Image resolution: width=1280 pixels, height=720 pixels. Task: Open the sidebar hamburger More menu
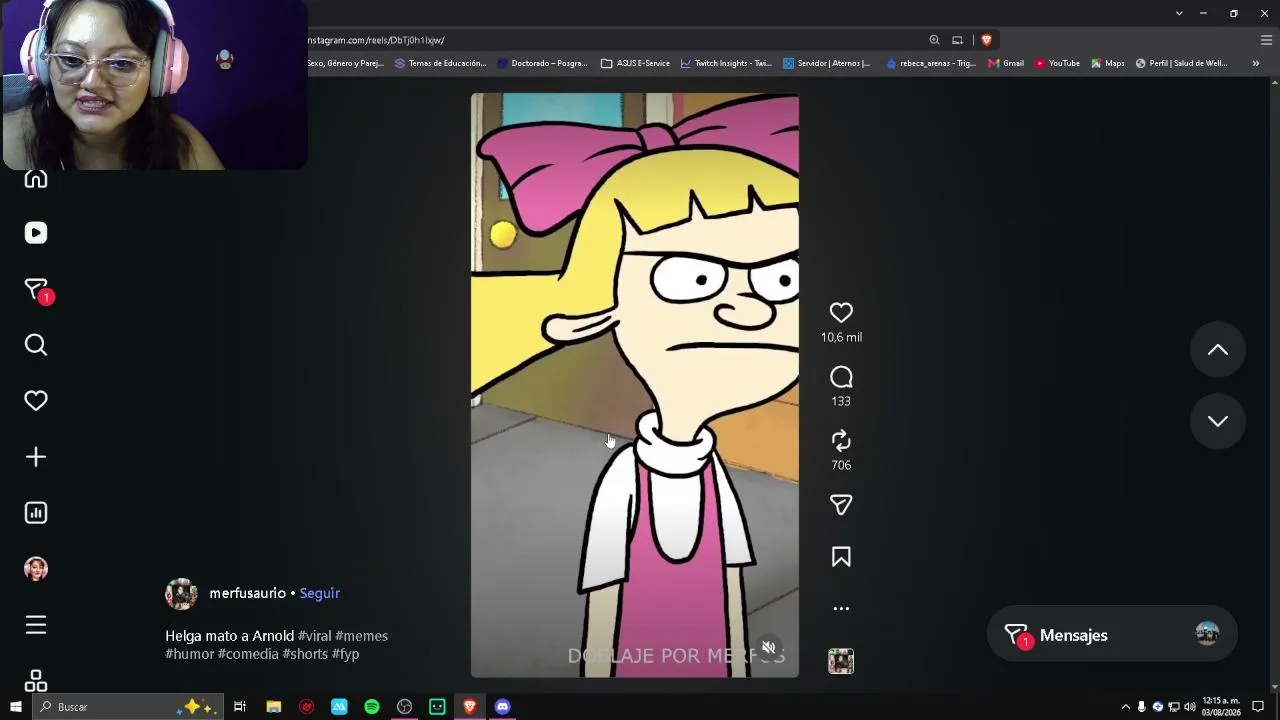click(36, 625)
